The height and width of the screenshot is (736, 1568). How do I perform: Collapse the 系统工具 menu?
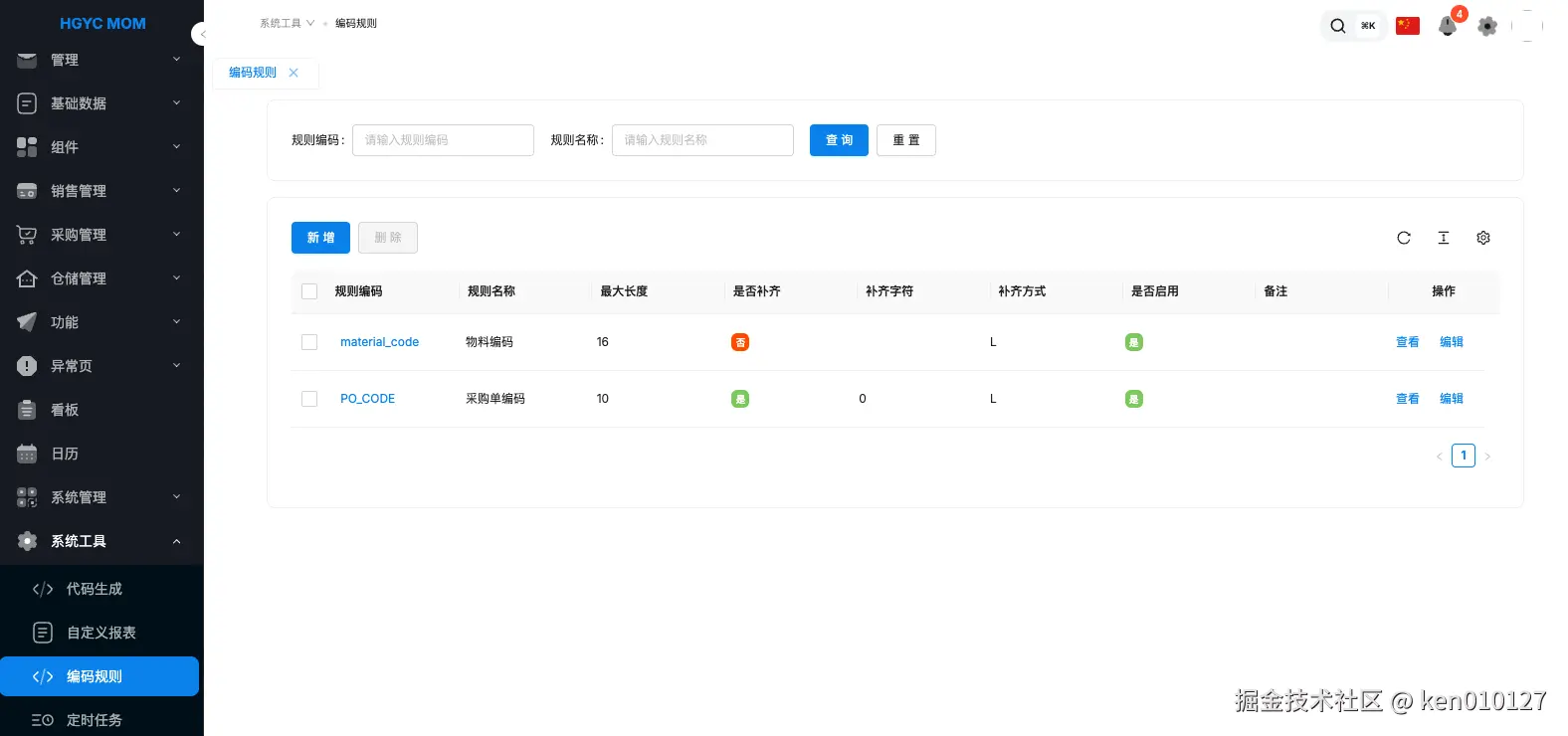pos(177,541)
